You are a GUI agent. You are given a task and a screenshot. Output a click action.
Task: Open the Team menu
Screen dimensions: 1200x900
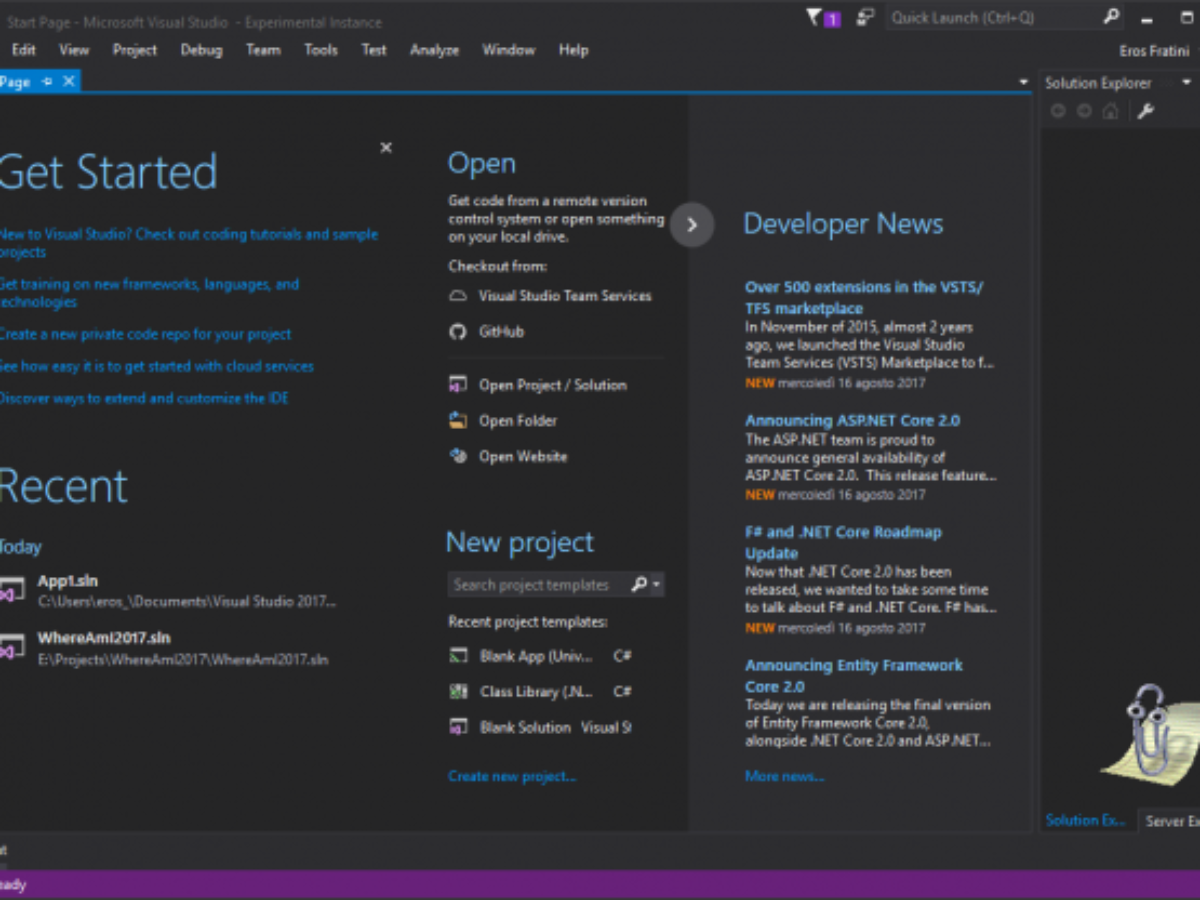pos(263,50)
